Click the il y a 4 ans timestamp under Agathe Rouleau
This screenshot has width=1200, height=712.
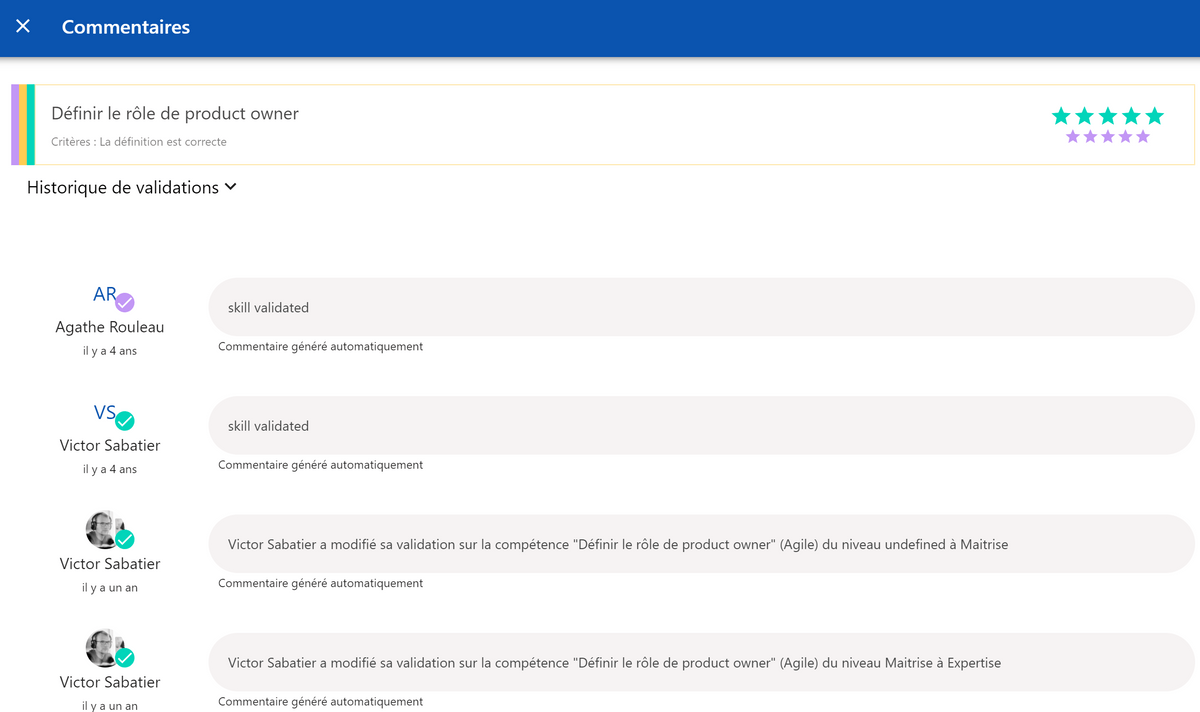[110, 351]
